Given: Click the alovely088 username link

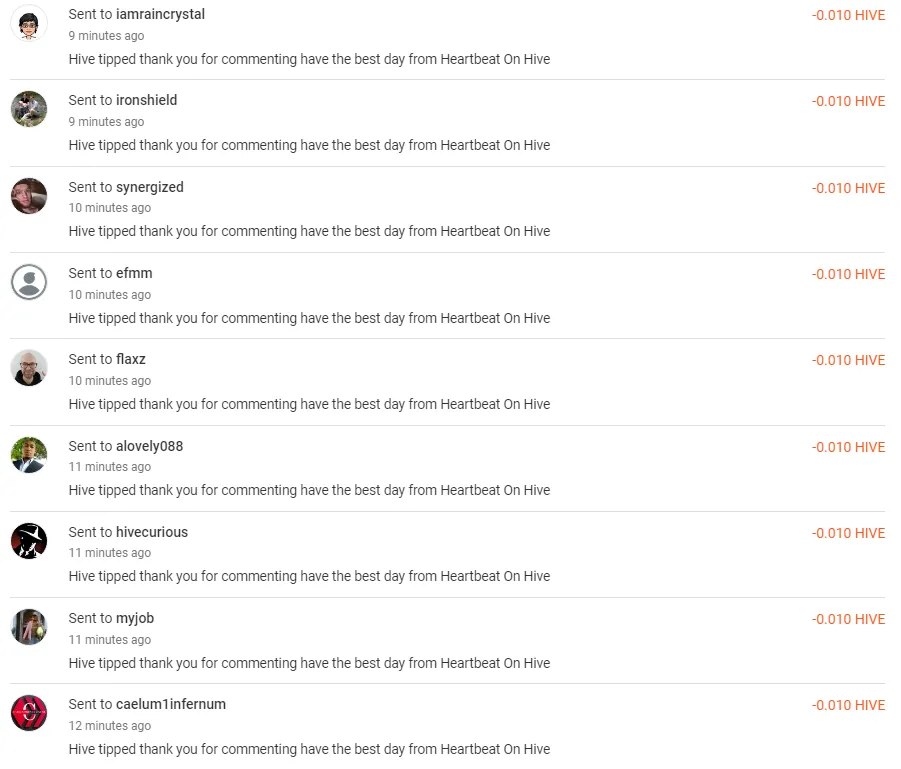Looking at the screenshot, I should 149,446.
